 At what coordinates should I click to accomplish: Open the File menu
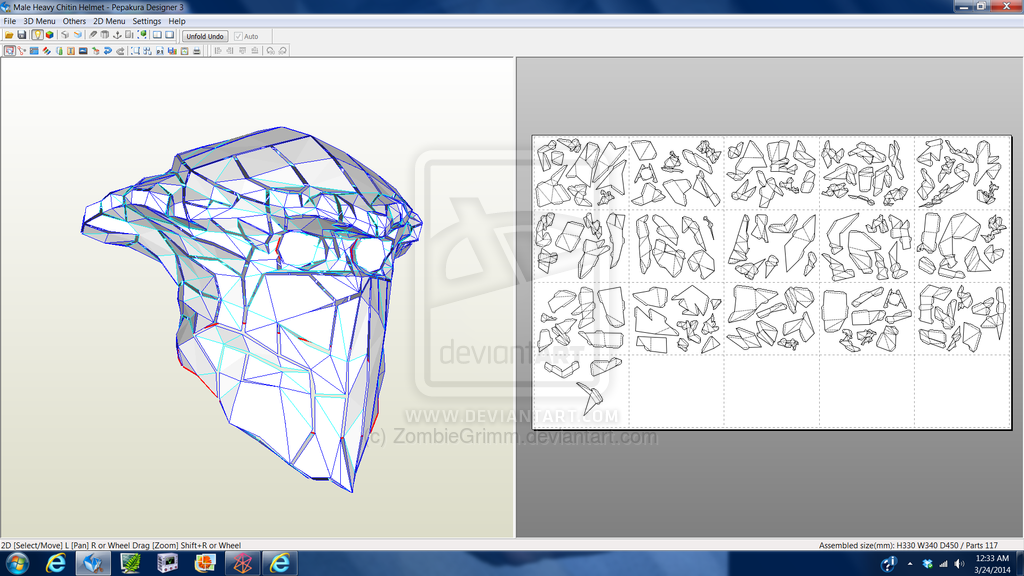click(x=10, y=21)
